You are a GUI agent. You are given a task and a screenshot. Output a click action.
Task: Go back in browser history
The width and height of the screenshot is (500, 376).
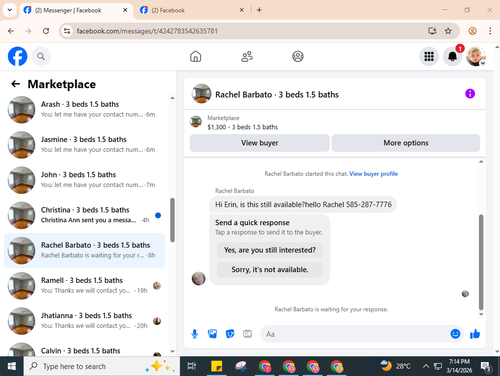[11, 31]
